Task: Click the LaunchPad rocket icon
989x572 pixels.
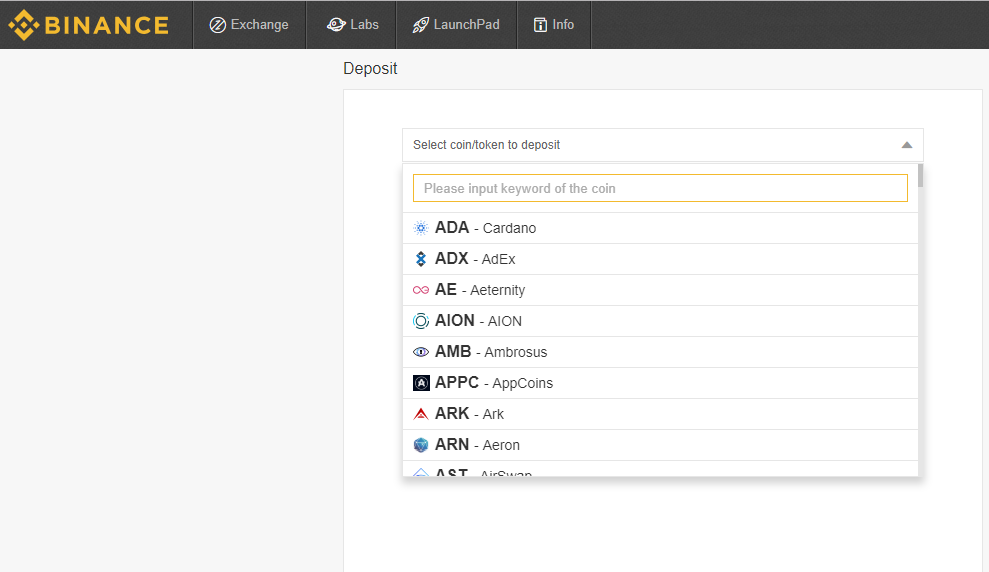Action: (420, 25)
